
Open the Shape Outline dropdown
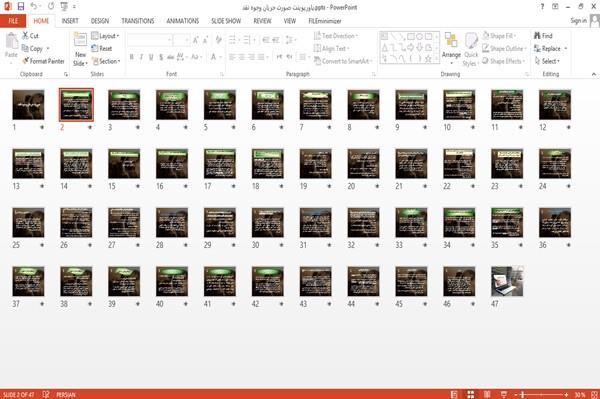tap(504, 48)
